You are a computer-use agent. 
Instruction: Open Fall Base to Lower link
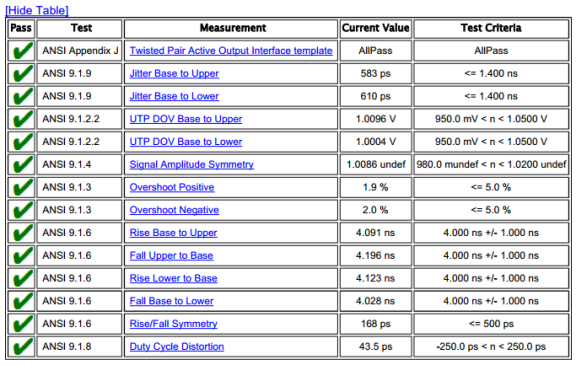tap(172, 301)
